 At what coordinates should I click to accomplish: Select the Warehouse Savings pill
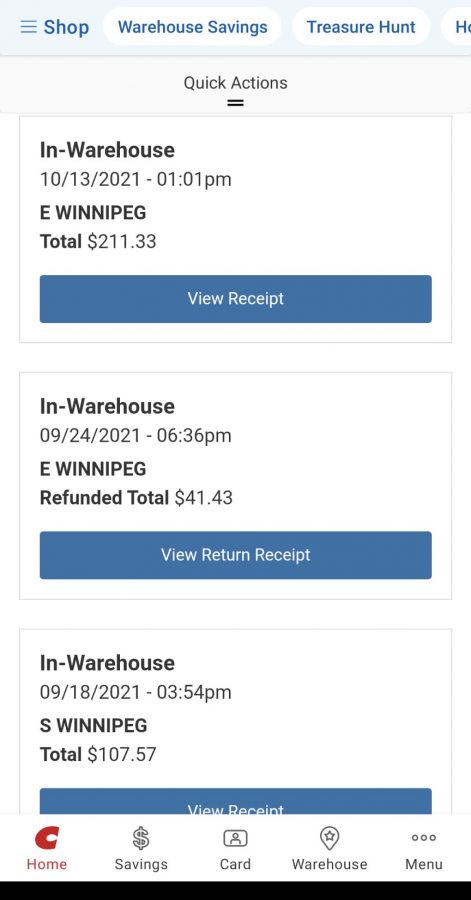(192, 27)
